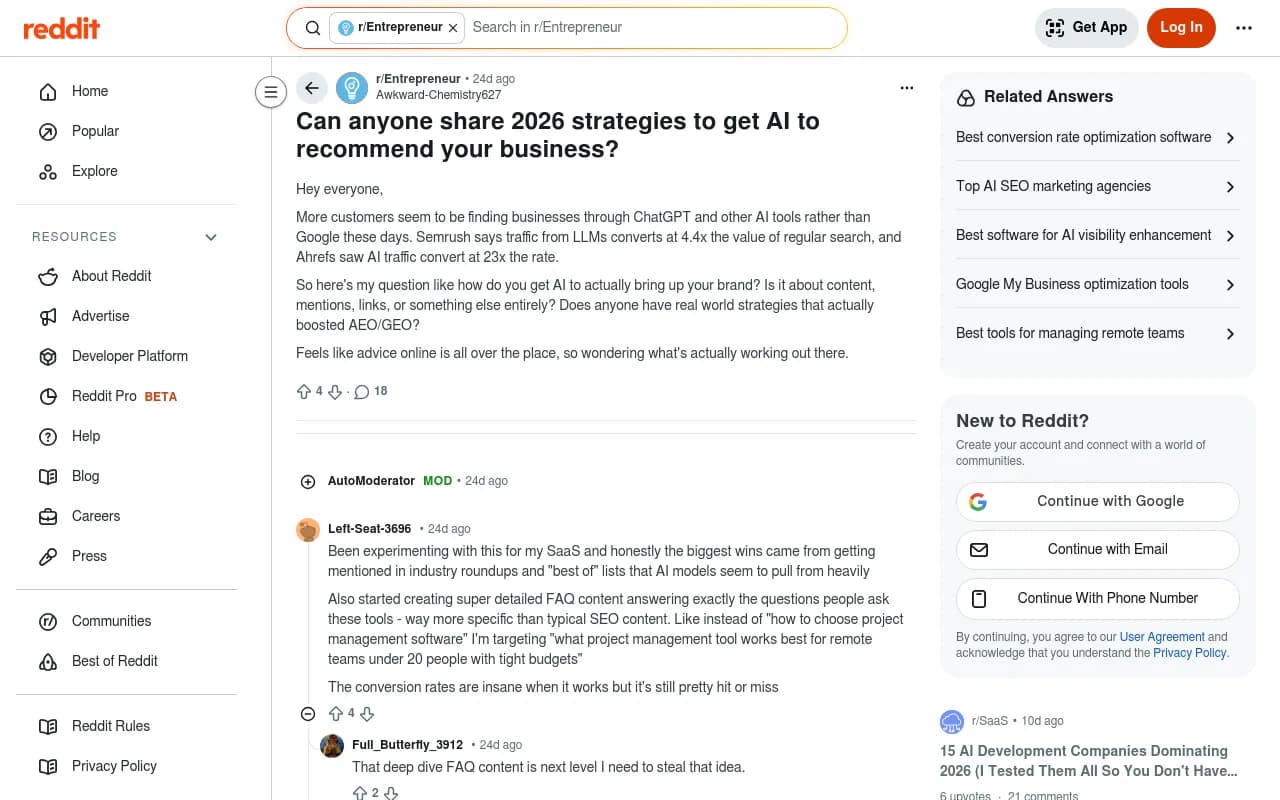Screen dimensions: 1280x800
Task: Open the post's three-dot overflow menu
Action: [x=906, y=88]
